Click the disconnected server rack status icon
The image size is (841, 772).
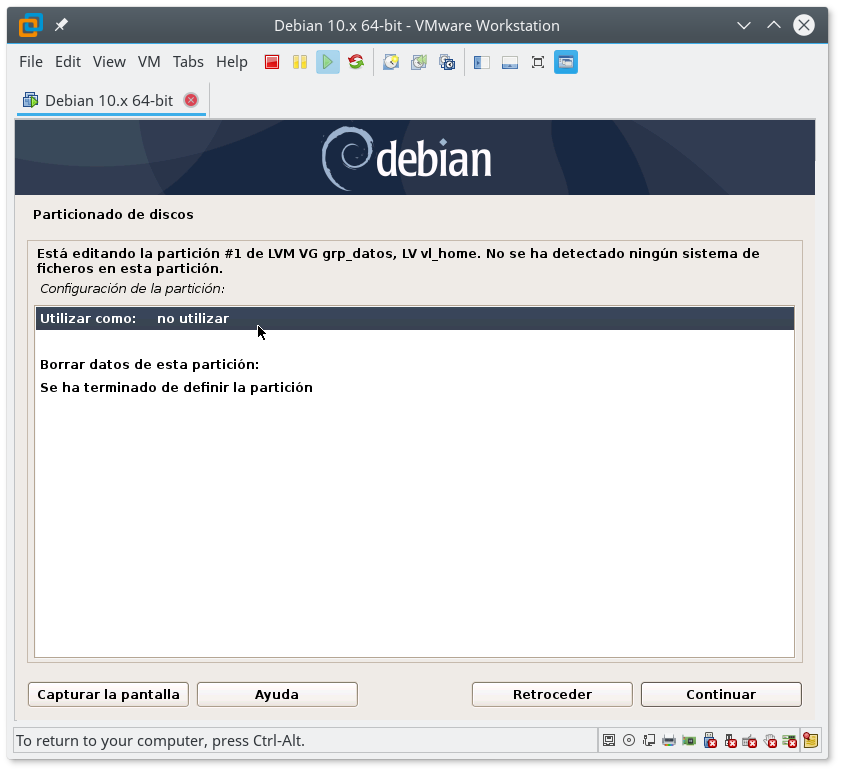pyautogui.click(x=790, y=741)
